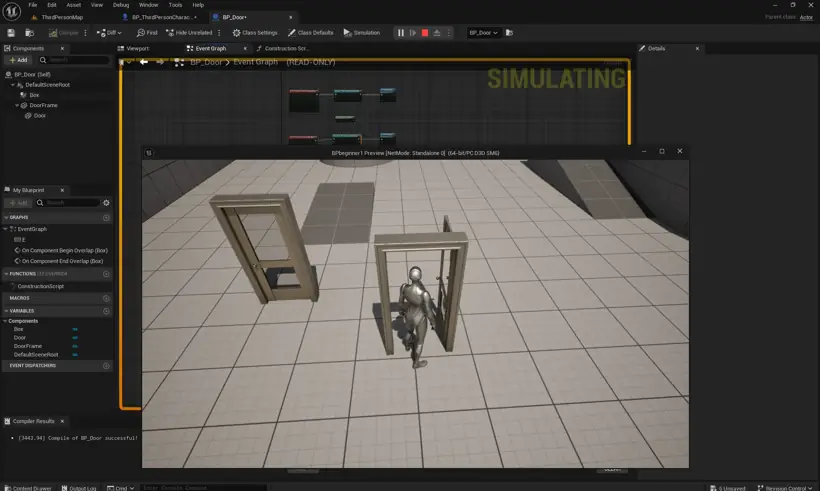Close the Components panel
Screen dimensions: 820x491
click(62, 49)
